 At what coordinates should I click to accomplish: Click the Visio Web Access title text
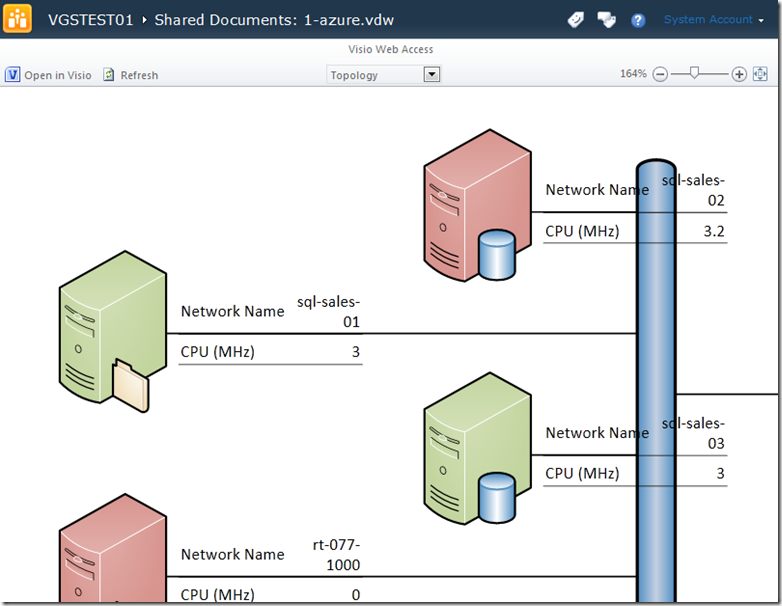pos(391,49)
